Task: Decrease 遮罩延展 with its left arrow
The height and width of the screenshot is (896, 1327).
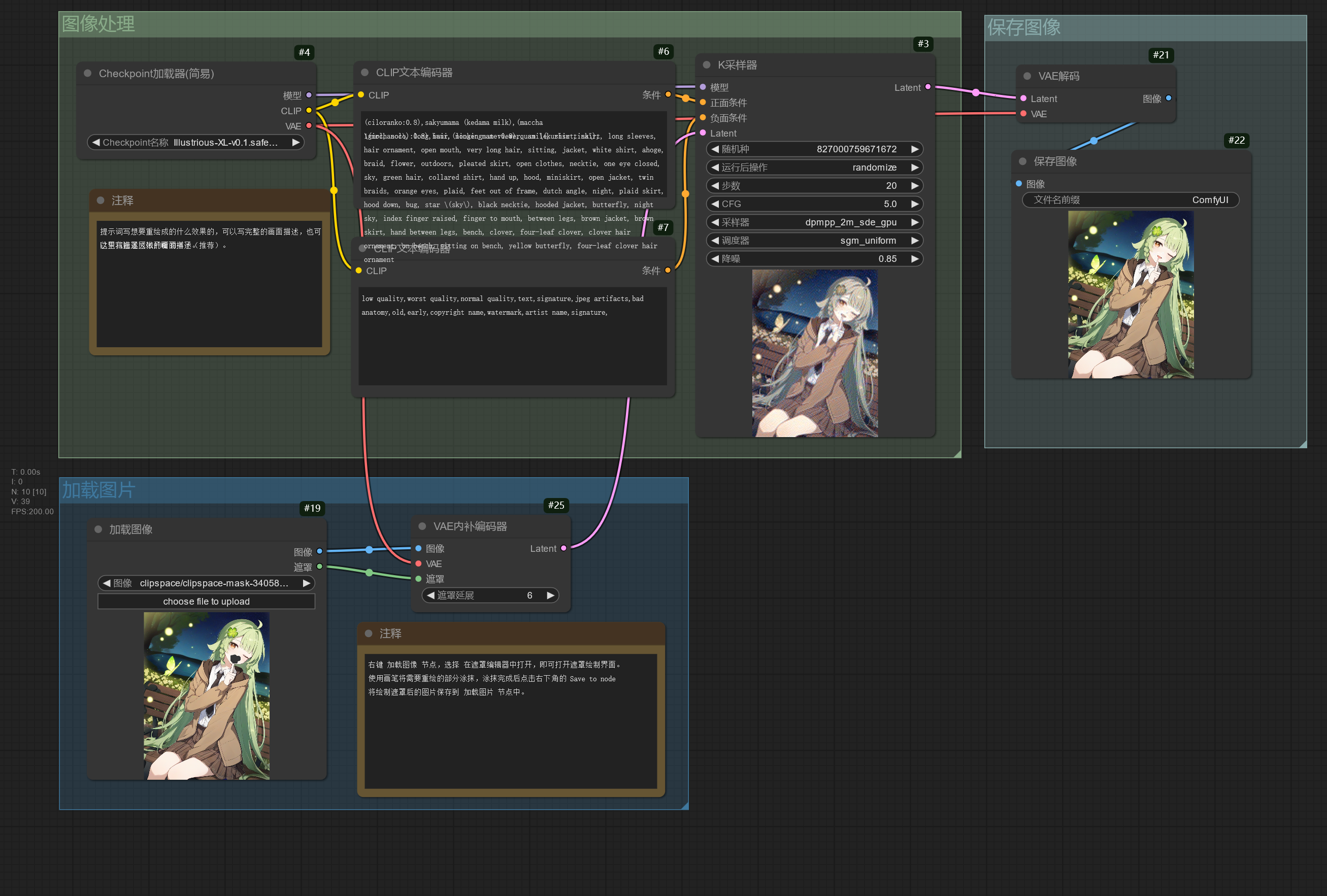Action: pyautogui.click(x=430, y=595)
